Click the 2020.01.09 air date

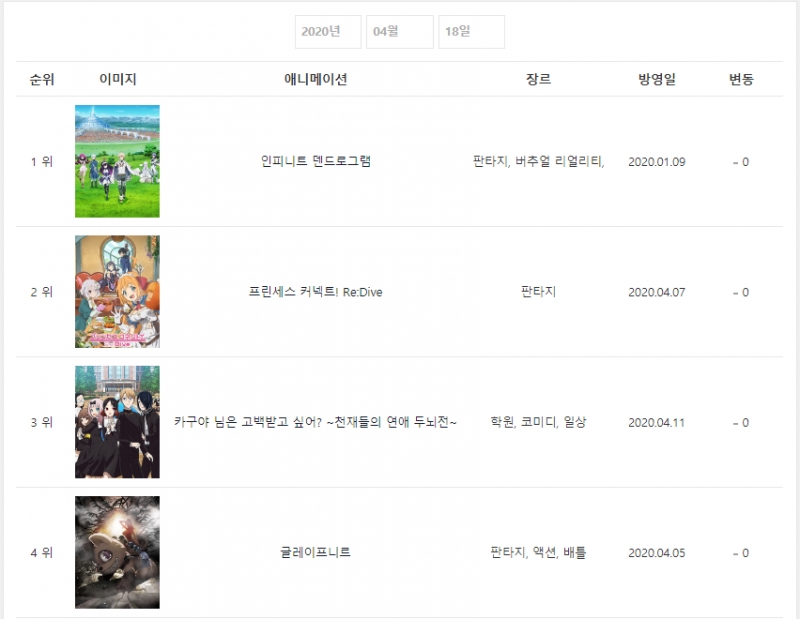click(x=657, y=162)
